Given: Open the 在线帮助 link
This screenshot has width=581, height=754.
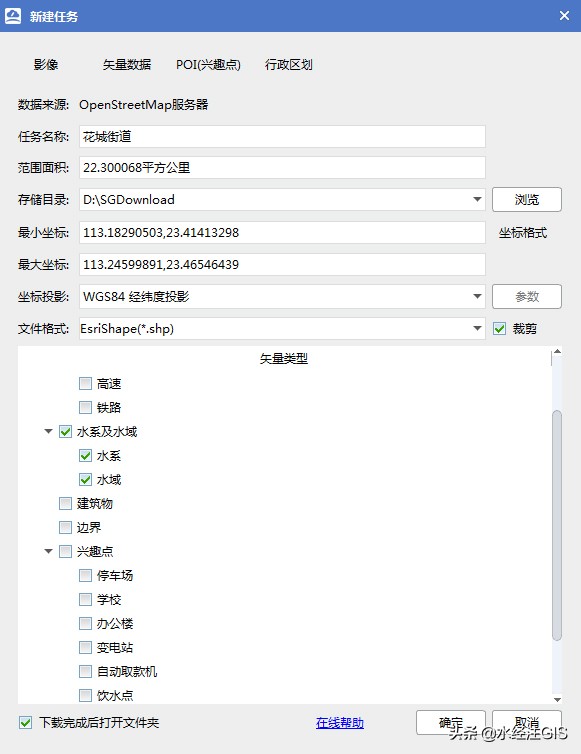Looking at the screenshot, I should coord(340,723).
